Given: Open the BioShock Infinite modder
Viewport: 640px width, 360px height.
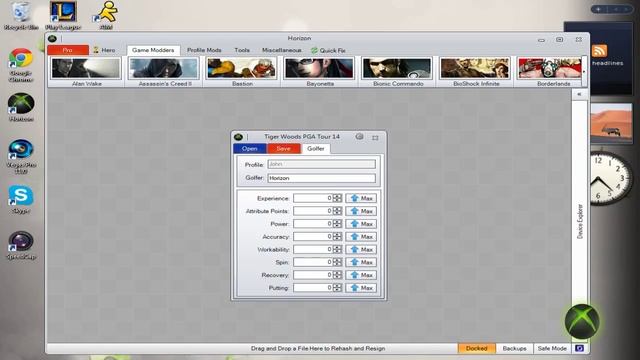Looking at the screenshot, I should [x=476, y=72].
